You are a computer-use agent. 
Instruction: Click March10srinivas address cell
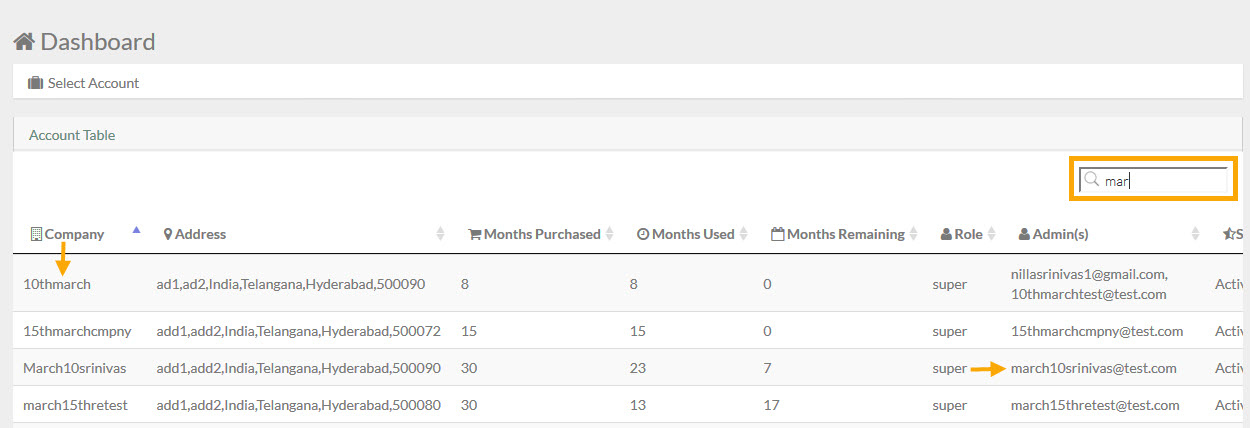point(298,368)
